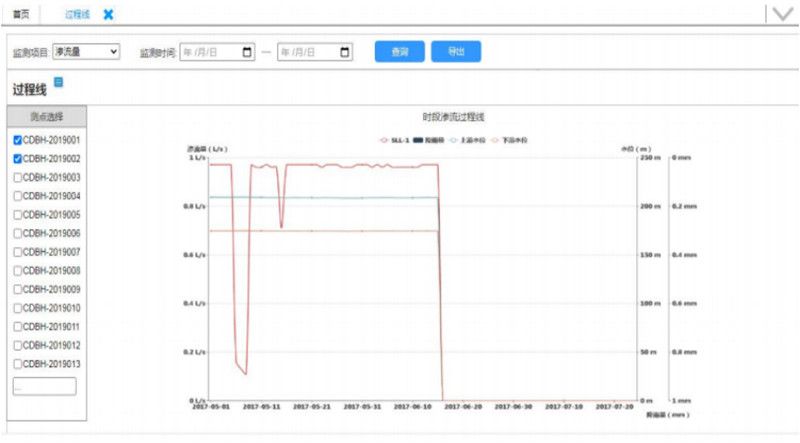Check the CDBH-2019013 measuring point
Viewport: 800px width, 443px height.
click(17, 364)
